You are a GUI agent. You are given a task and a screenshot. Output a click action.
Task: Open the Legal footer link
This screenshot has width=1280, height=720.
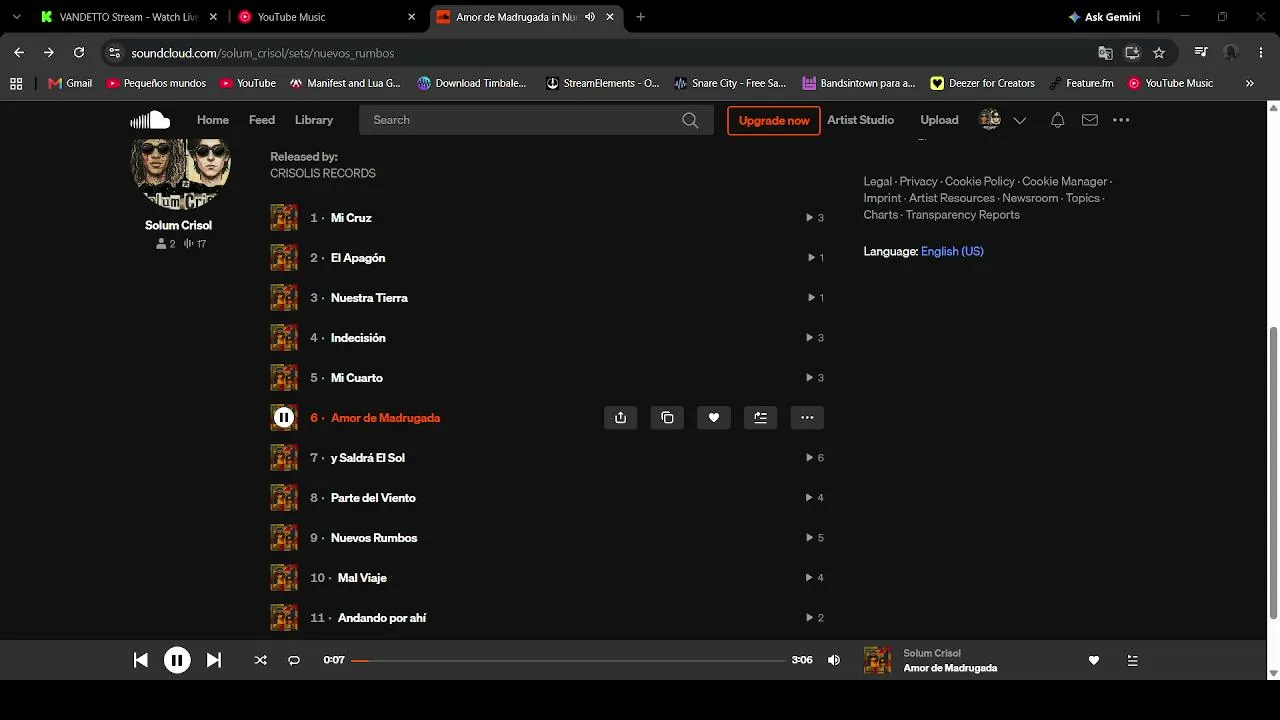(877, 181)
